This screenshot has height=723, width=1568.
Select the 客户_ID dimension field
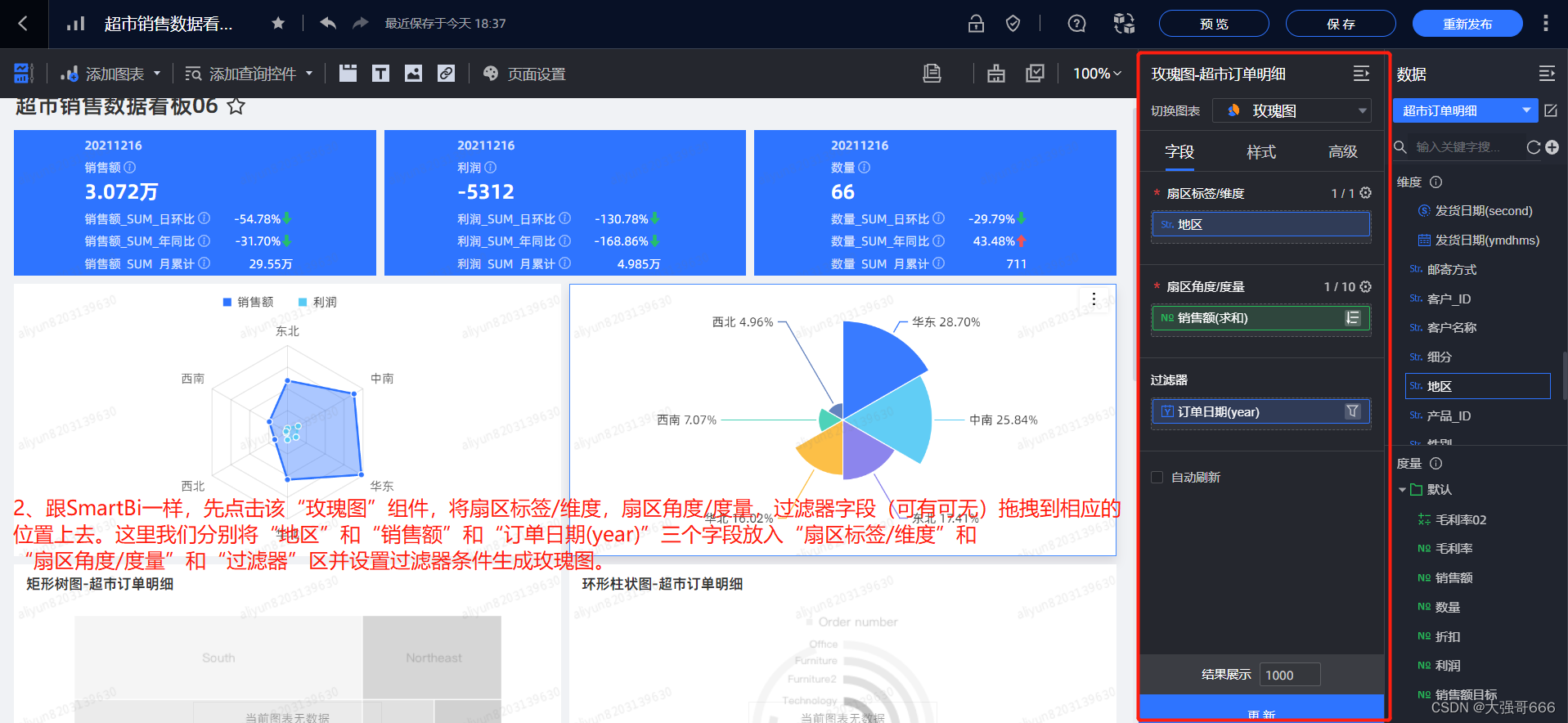tap(1449, 299)
